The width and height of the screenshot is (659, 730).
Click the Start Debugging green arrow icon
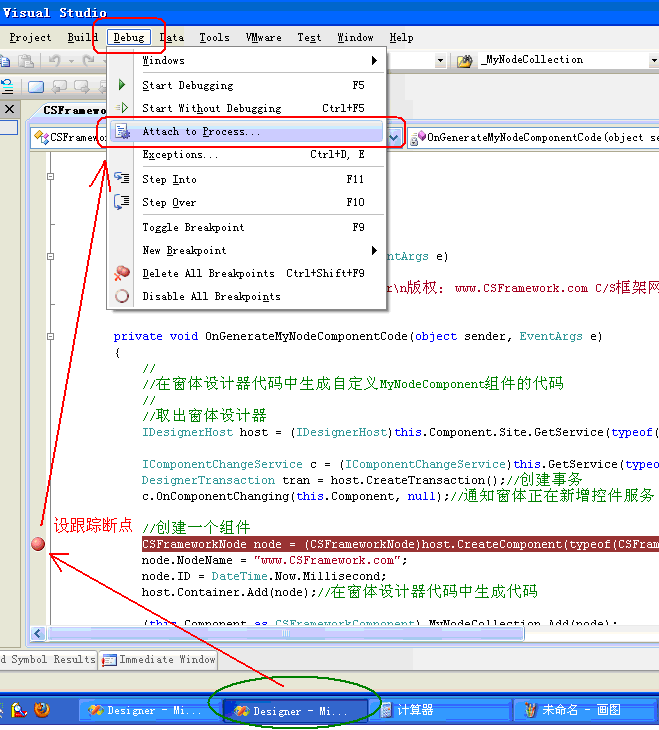coord(122,86)
